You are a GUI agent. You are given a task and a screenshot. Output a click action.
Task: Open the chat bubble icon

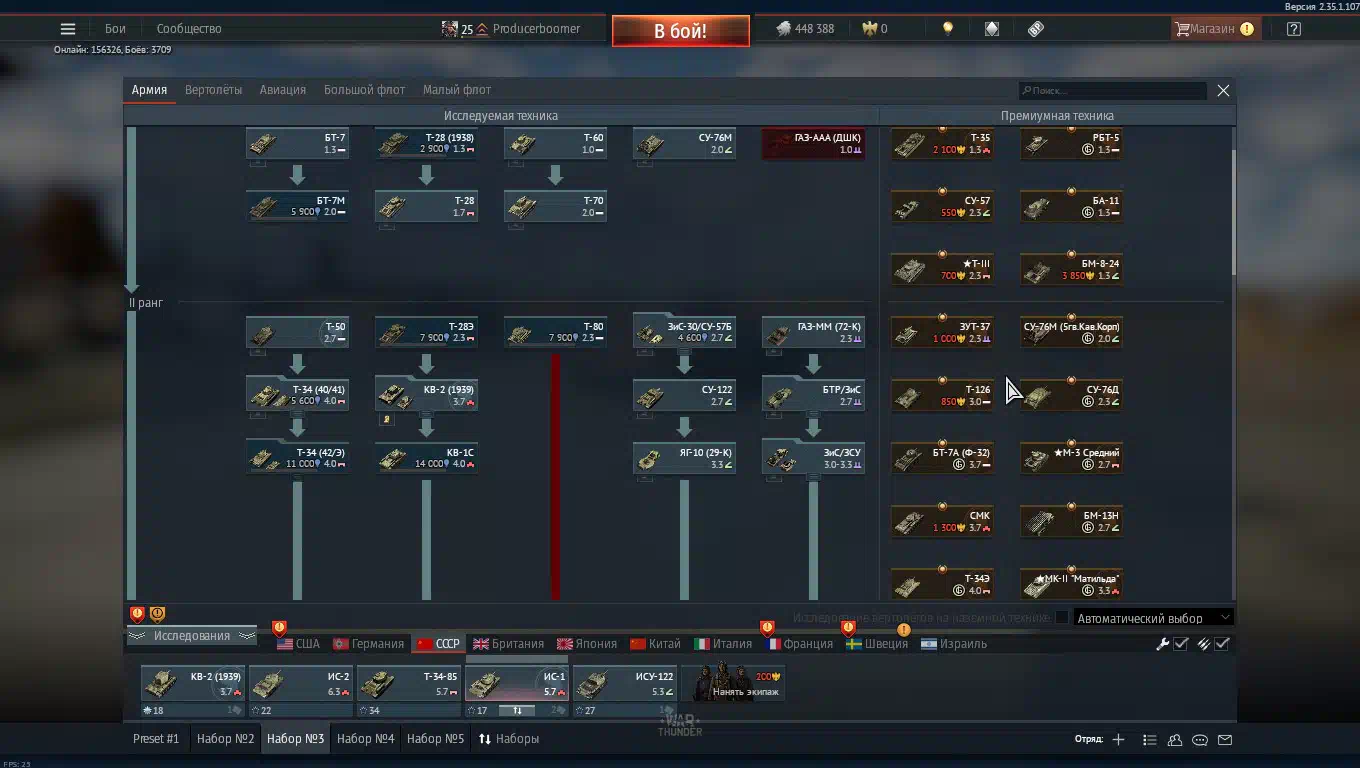pyautogui.click(x=1200, y=740)
